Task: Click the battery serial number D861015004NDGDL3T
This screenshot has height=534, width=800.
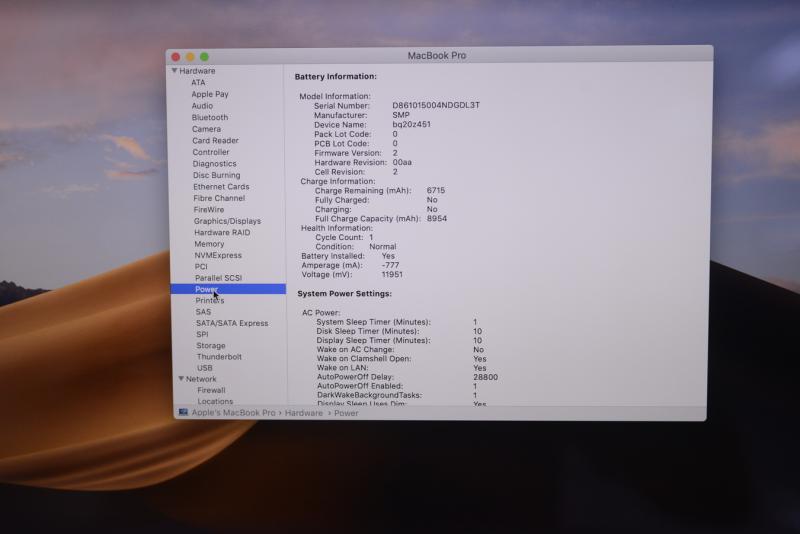Action: [436, 105]
